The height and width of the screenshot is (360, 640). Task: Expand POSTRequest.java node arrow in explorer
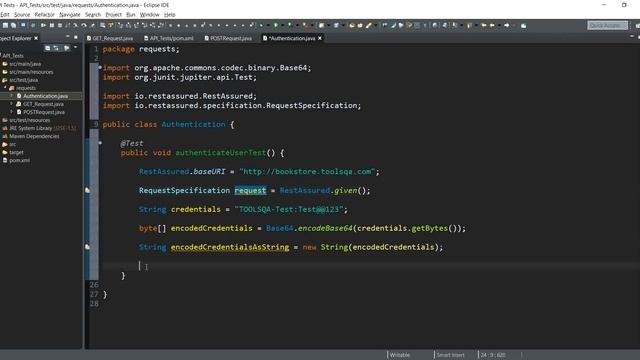tap(12, 112)
